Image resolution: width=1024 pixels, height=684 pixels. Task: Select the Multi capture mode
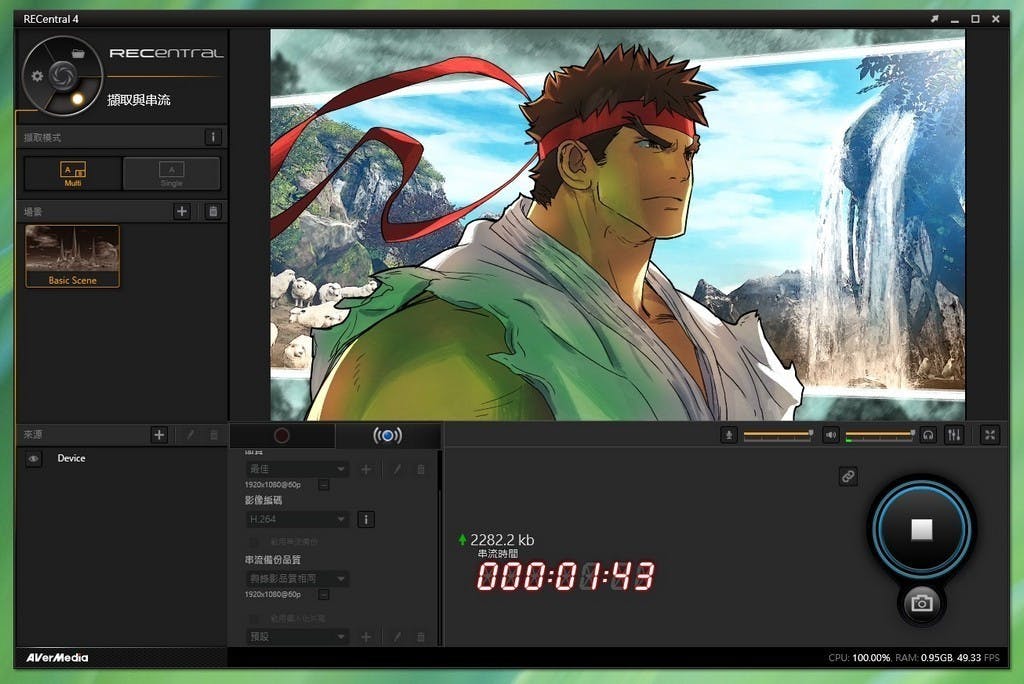[x=73, y=174]
